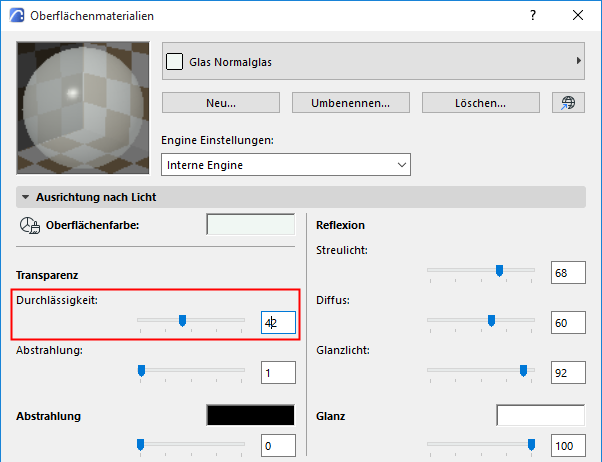602x462 pixels.
Task: Click the surface color paint icon
Action: (30, 225)
